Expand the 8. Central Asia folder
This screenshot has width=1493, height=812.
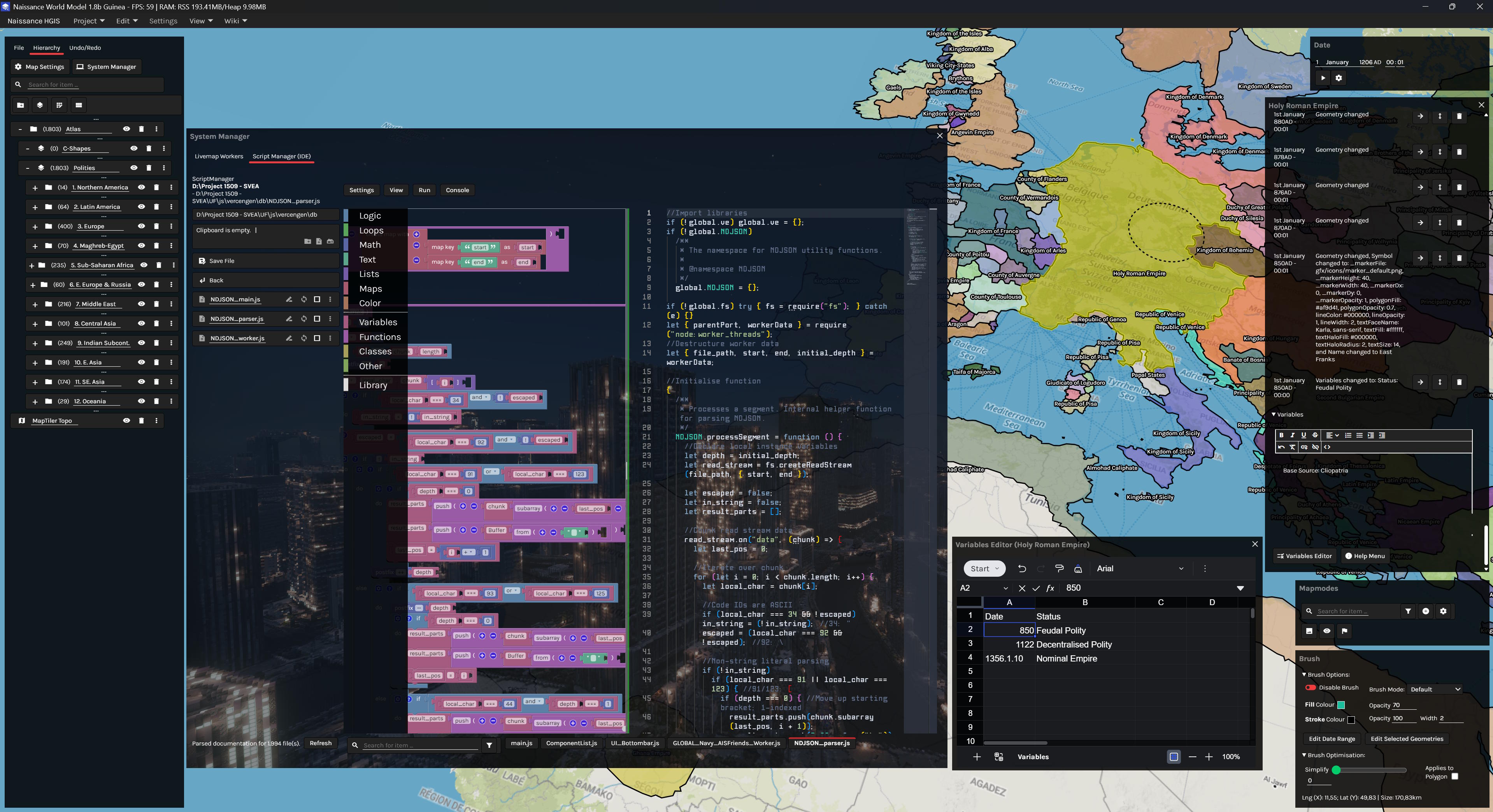[35, 324]
